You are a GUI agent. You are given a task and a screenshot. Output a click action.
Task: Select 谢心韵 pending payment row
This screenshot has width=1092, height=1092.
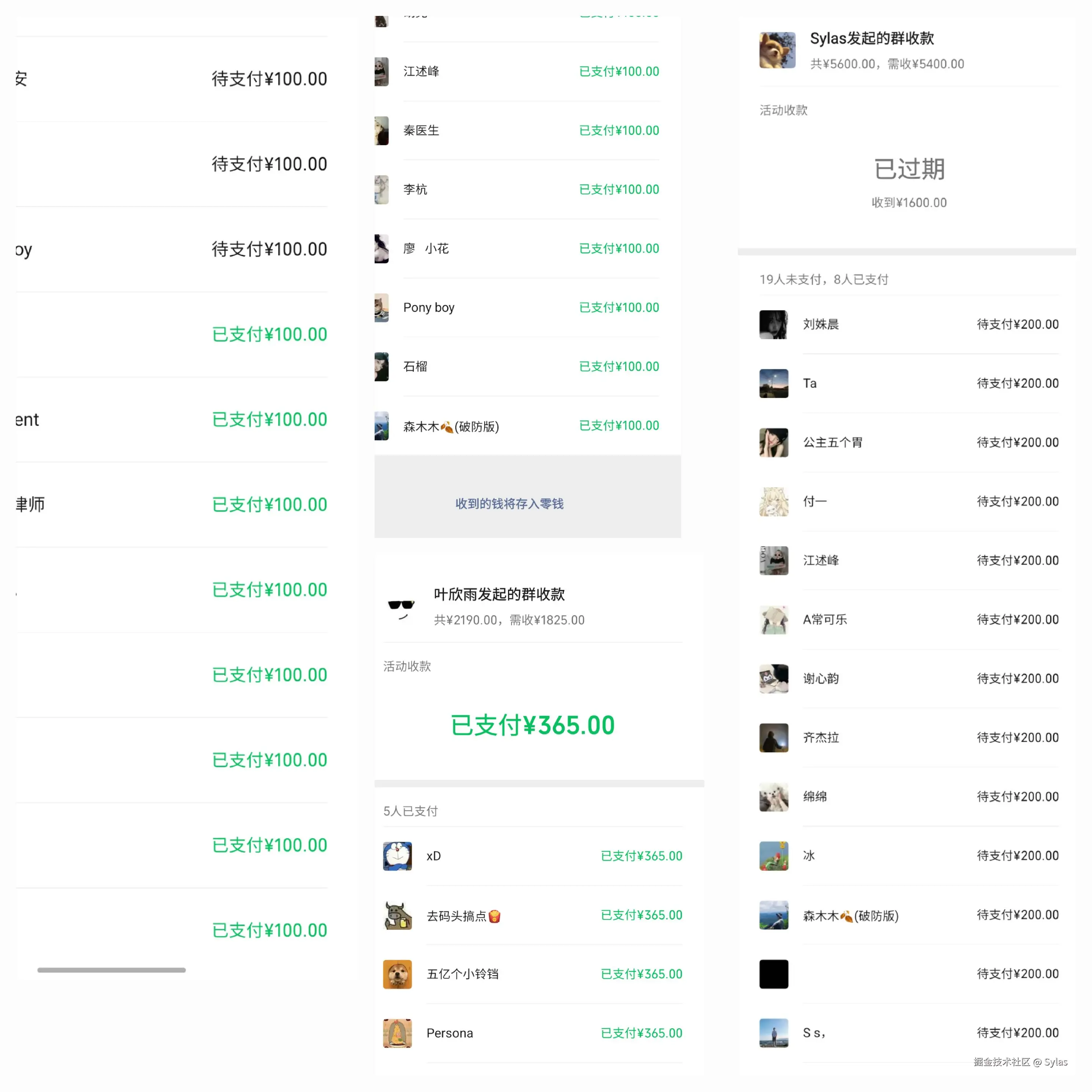[909, 679]
